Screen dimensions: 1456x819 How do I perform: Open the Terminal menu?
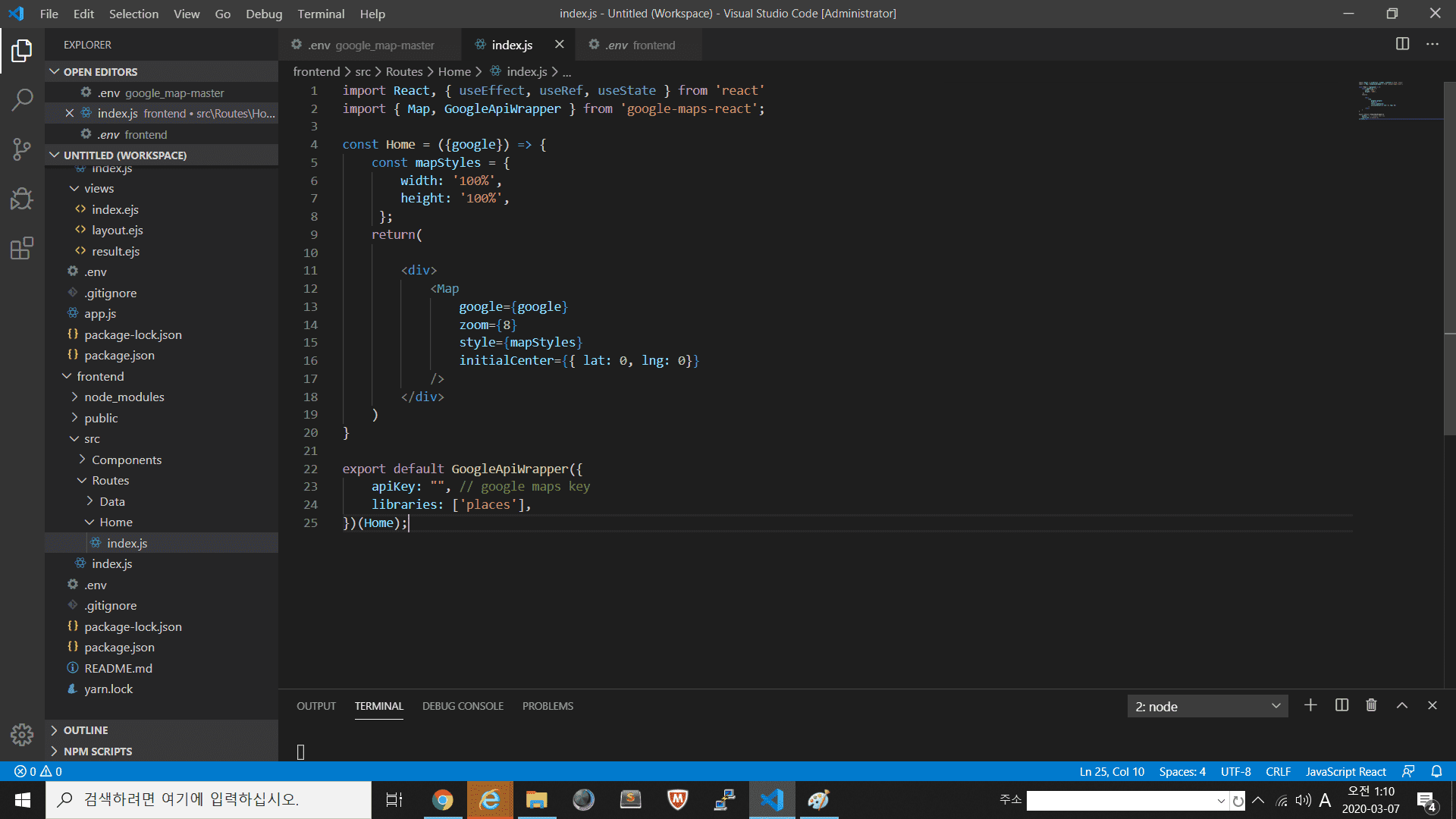pos(320,14)
